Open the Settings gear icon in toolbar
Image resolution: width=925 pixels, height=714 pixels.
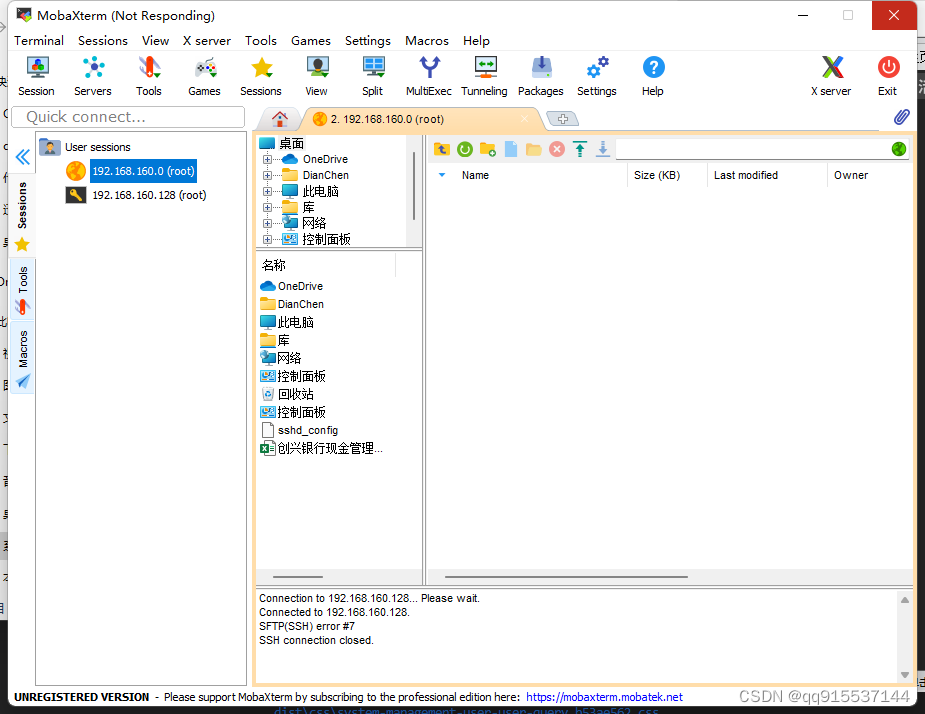click(597, 76)
